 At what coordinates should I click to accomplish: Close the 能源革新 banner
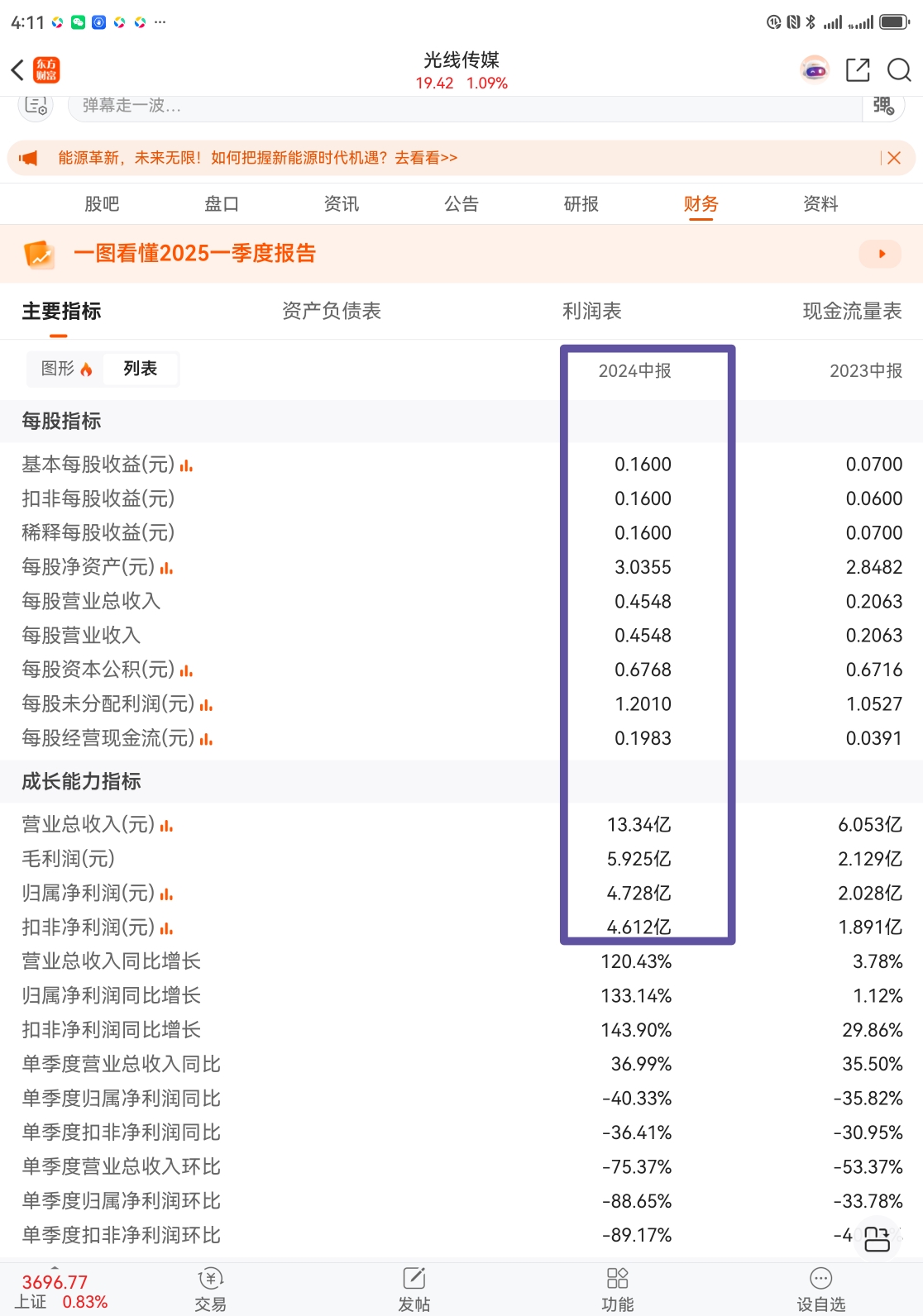(x=894, y=158)
